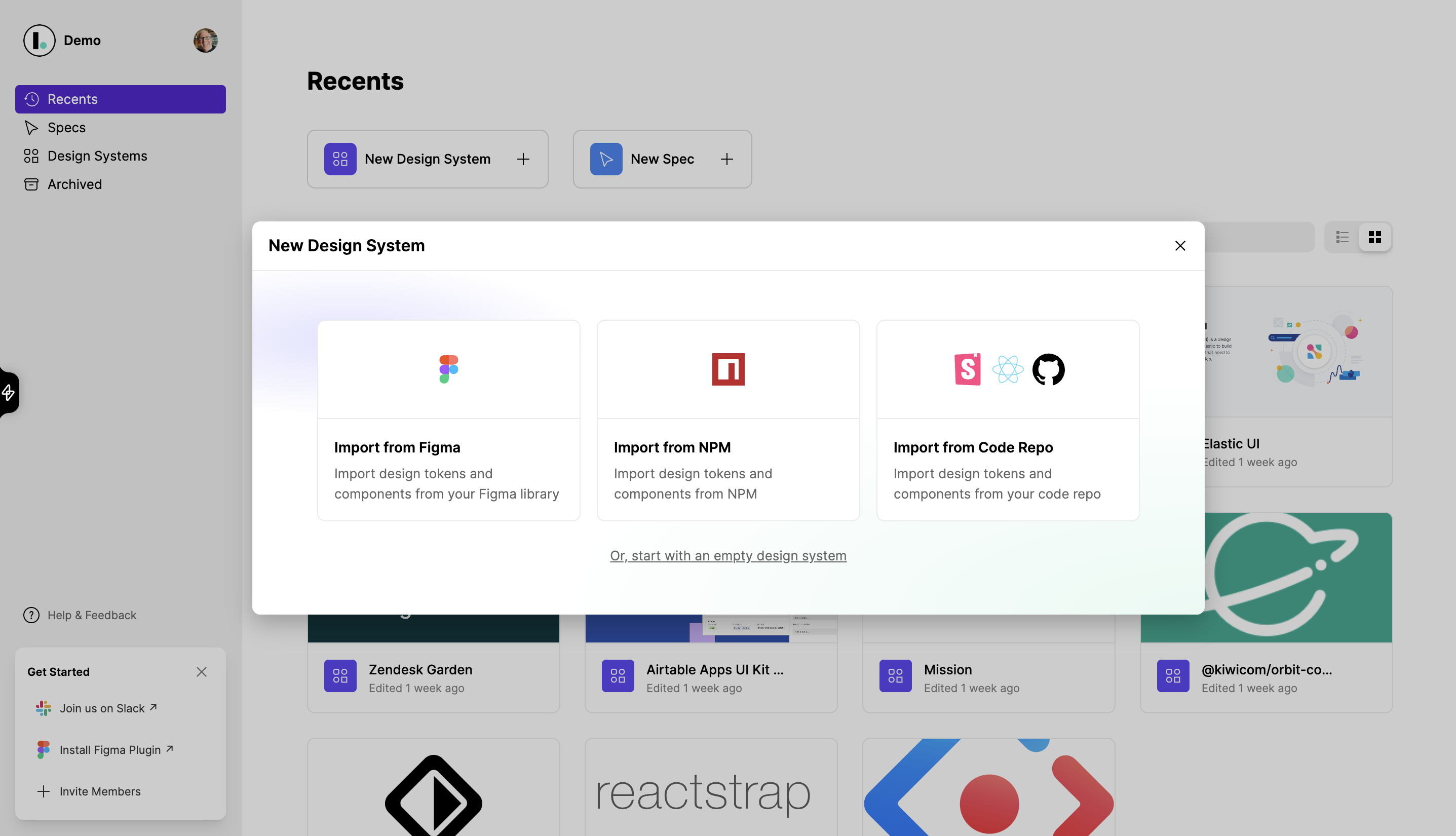Click the NPM logo in import card

pos(728,369)
